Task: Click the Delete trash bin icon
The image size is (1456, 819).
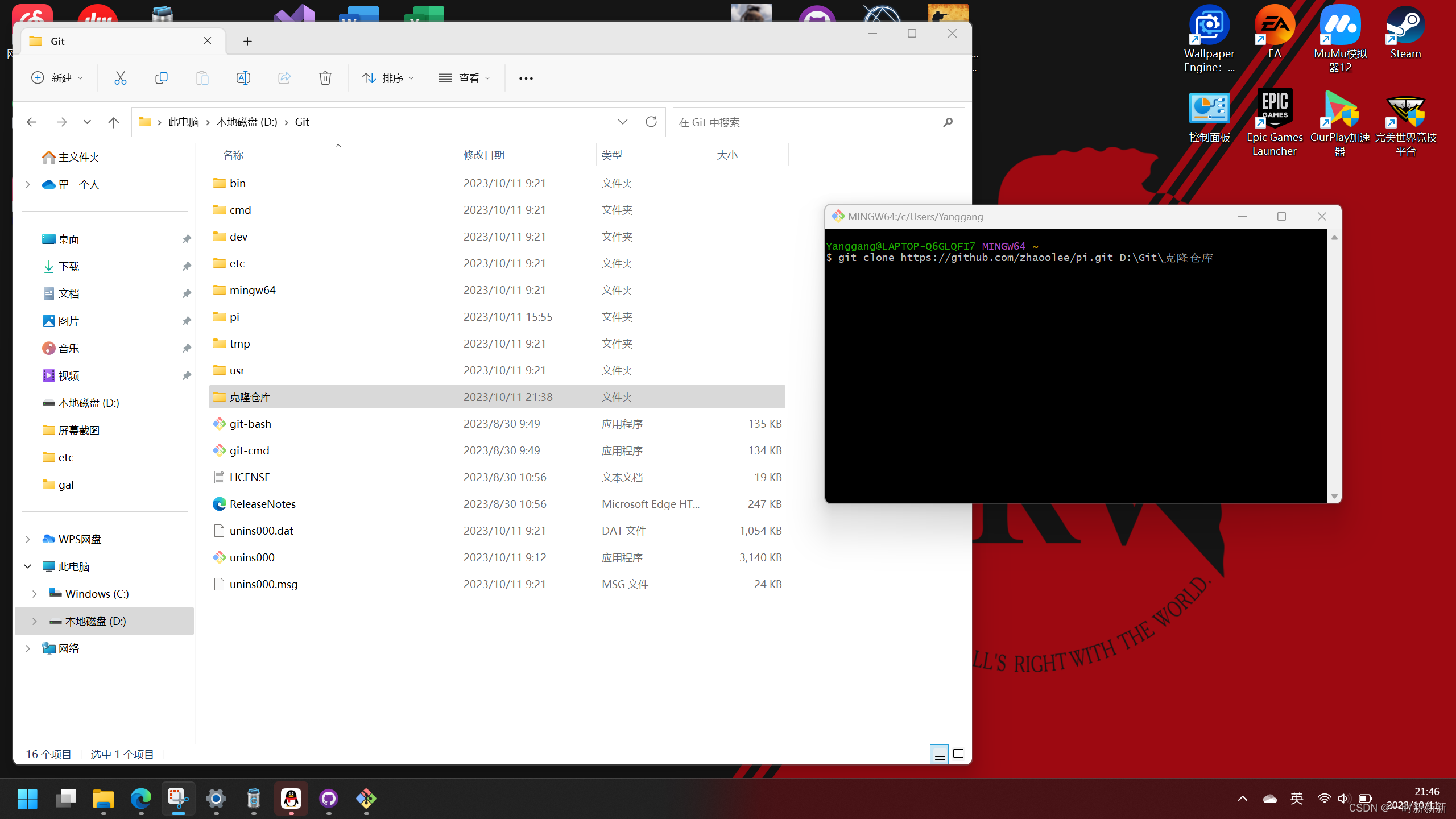Action: click(325, 78)
